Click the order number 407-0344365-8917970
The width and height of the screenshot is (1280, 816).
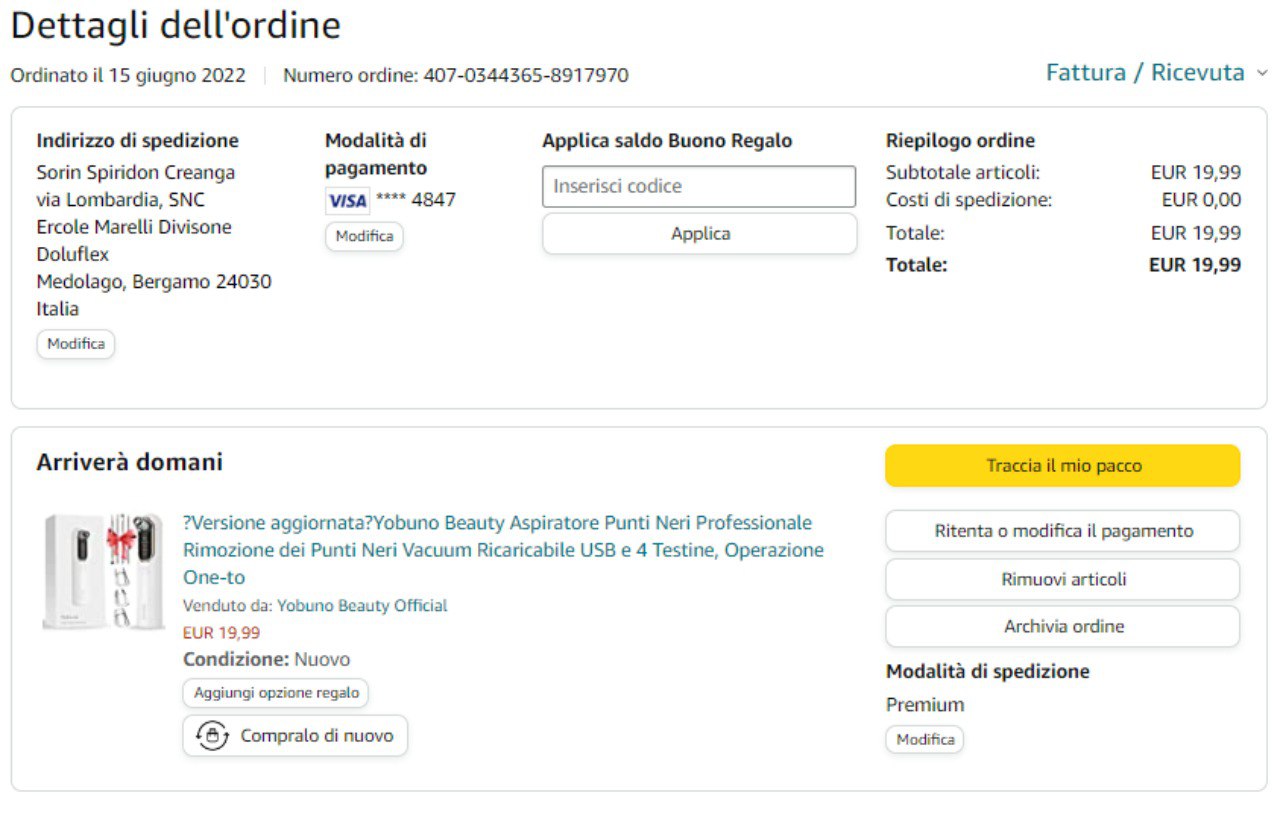tap(526, 75)
